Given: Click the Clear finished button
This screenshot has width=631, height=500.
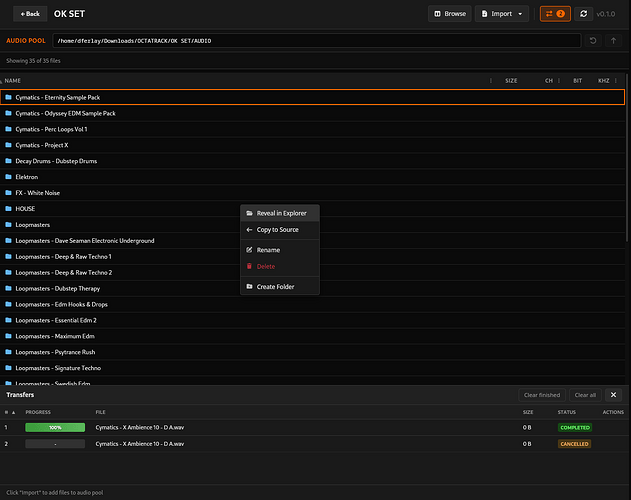Looking at the screenshot, I should [542, 395].
